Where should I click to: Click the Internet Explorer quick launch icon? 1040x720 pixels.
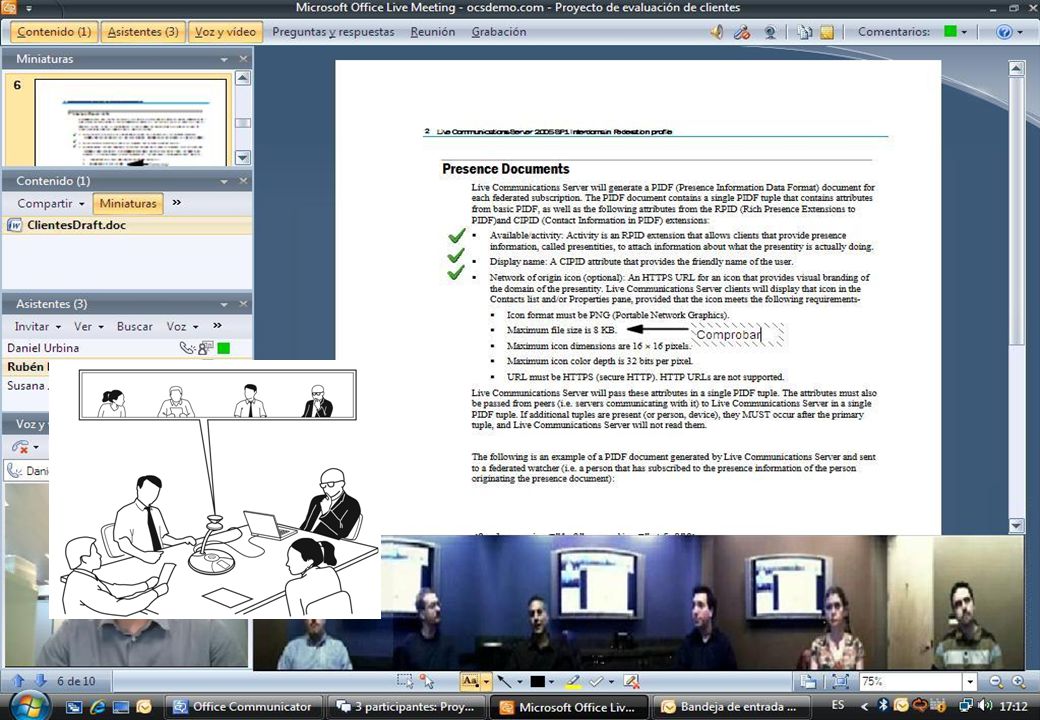pyautogui.click(x=97, y=707)
